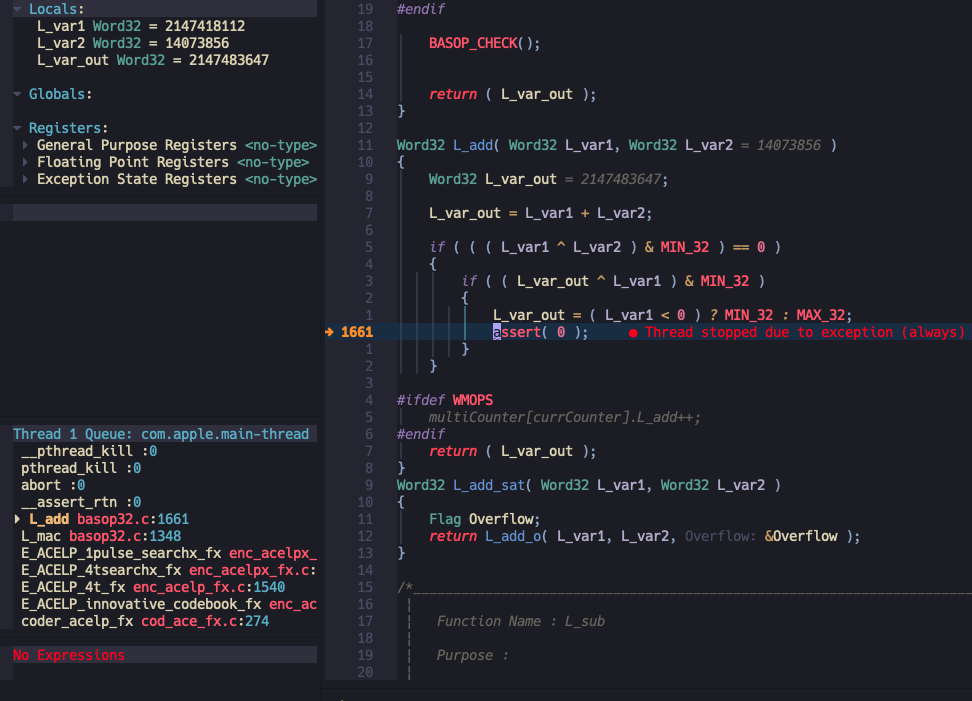
Task: Click the orange current-line arrow at line 1661
Action: (x=331, y=332)
